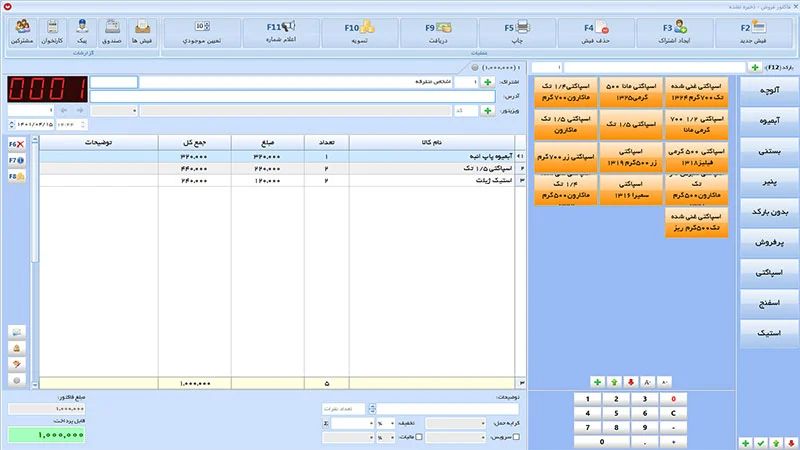This screenshot has width=800, height=450.
Task: Click the address (آدرس) input field
Action: point(292,96)
